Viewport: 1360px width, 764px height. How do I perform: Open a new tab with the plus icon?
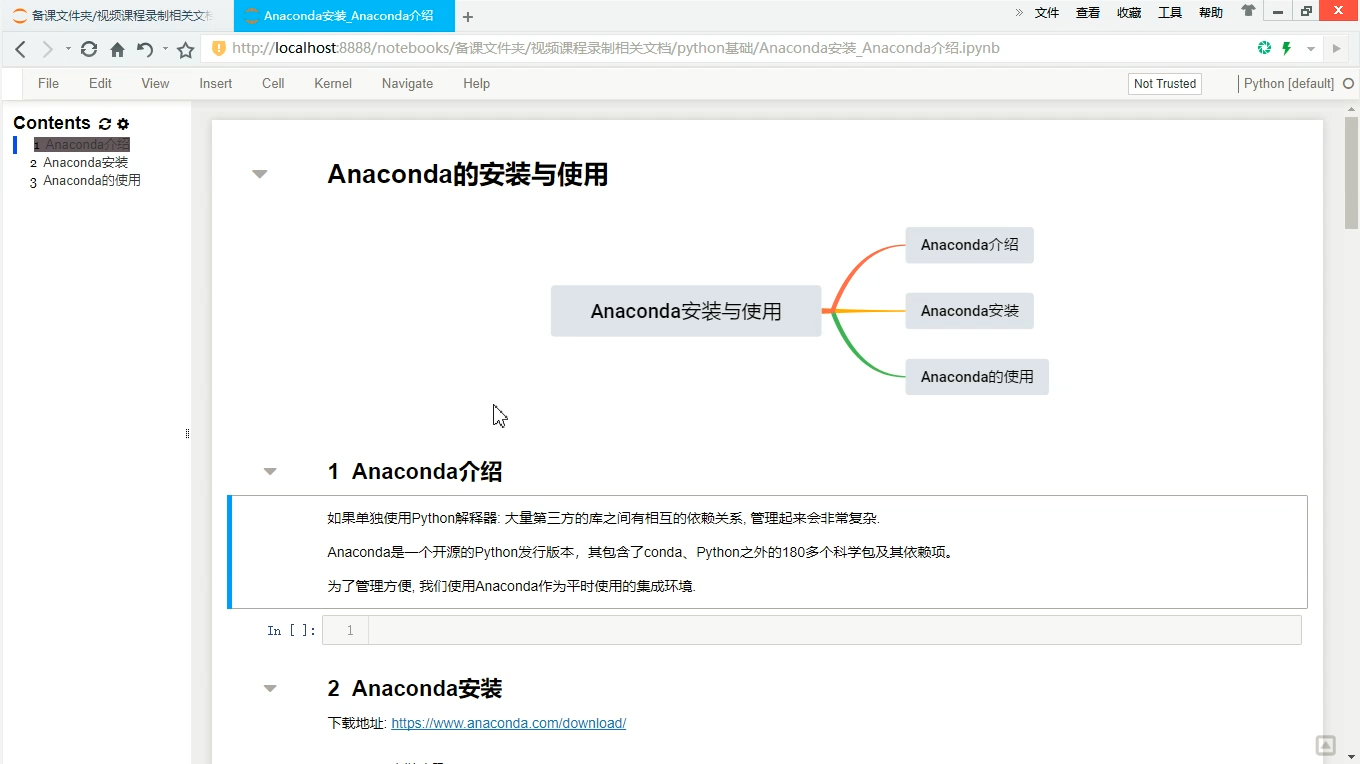468,16
